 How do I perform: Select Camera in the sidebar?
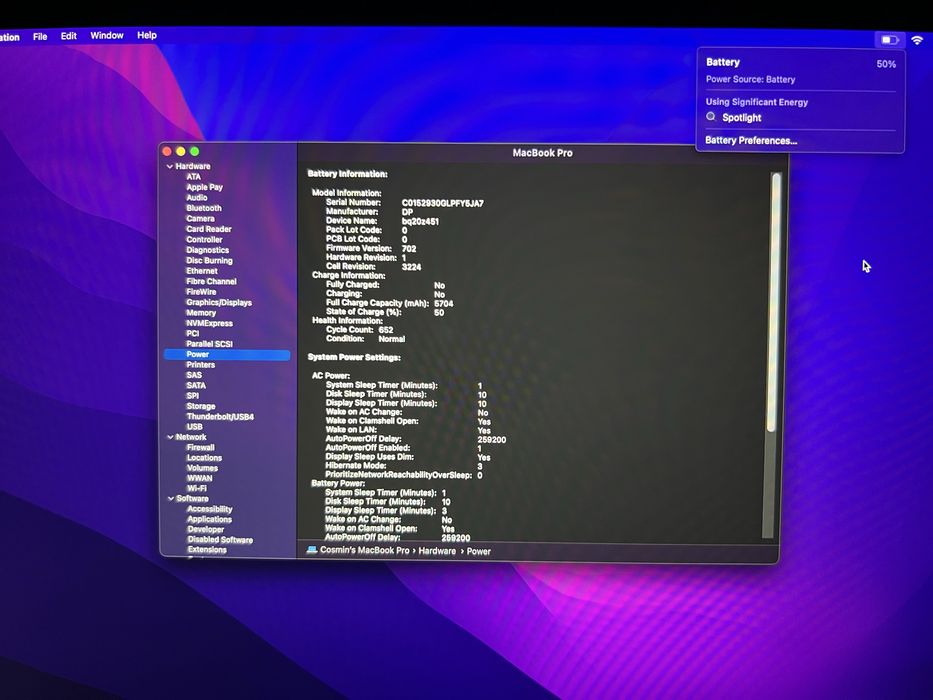200,218
